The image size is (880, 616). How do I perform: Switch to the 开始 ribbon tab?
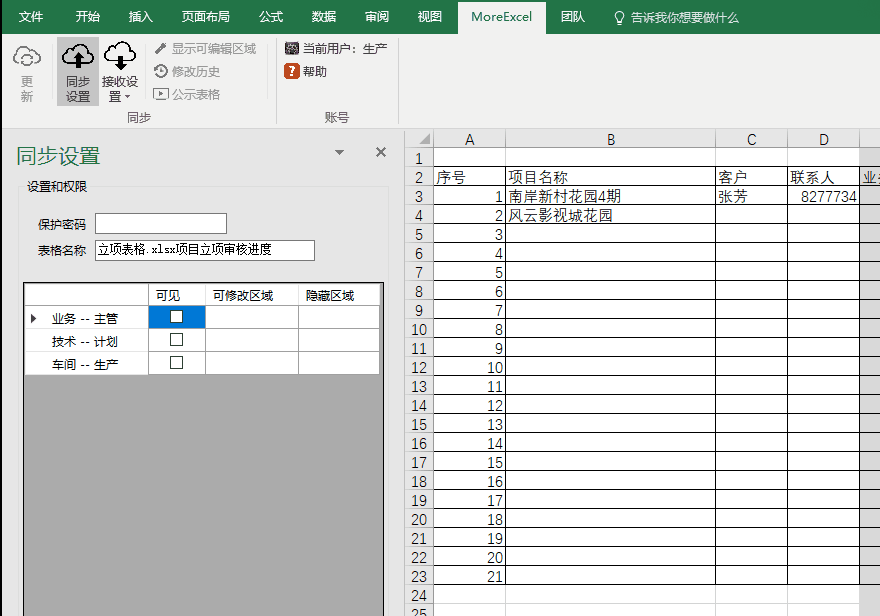88,17
